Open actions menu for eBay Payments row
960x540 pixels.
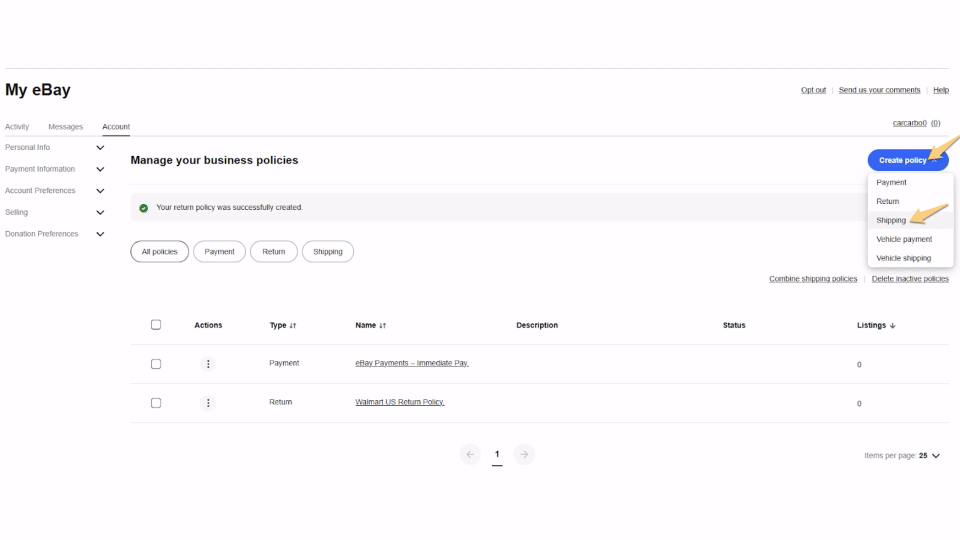208,364
